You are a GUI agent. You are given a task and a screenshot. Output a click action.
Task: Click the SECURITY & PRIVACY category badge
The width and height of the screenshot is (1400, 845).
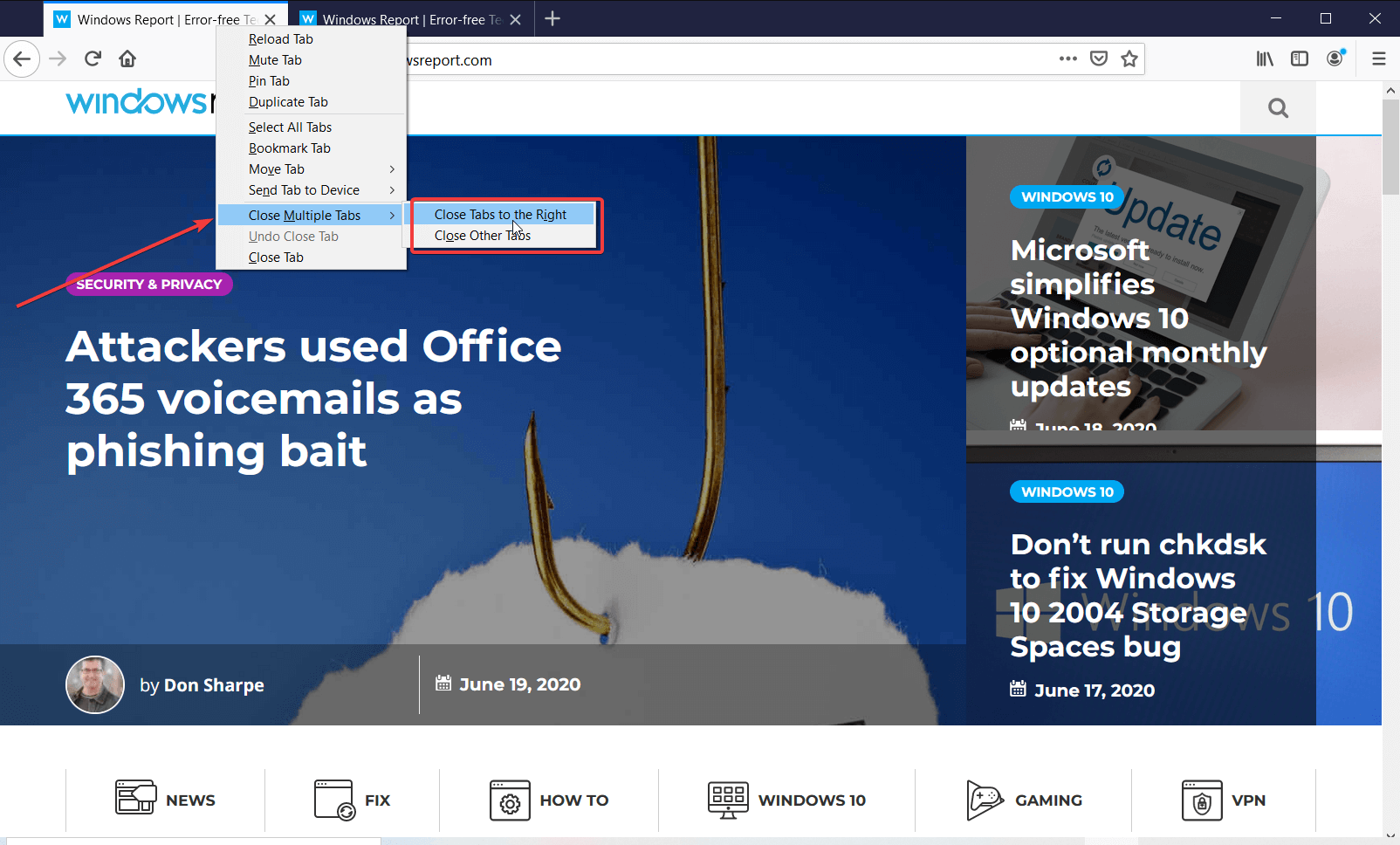click(149, 284)
